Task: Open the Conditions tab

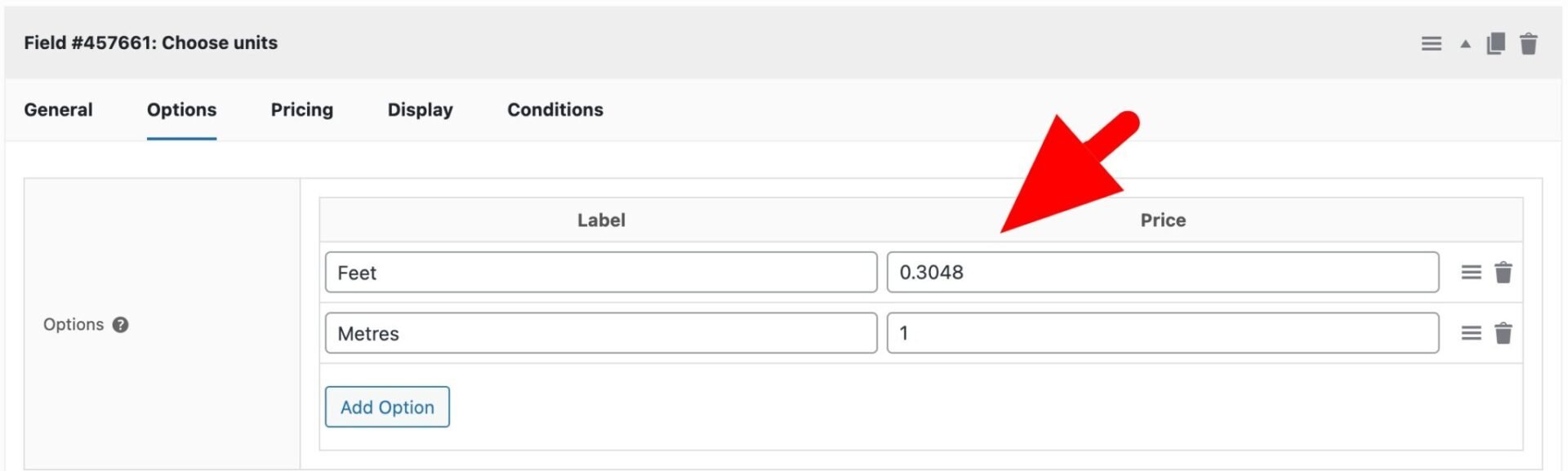Action: (555, 109)
